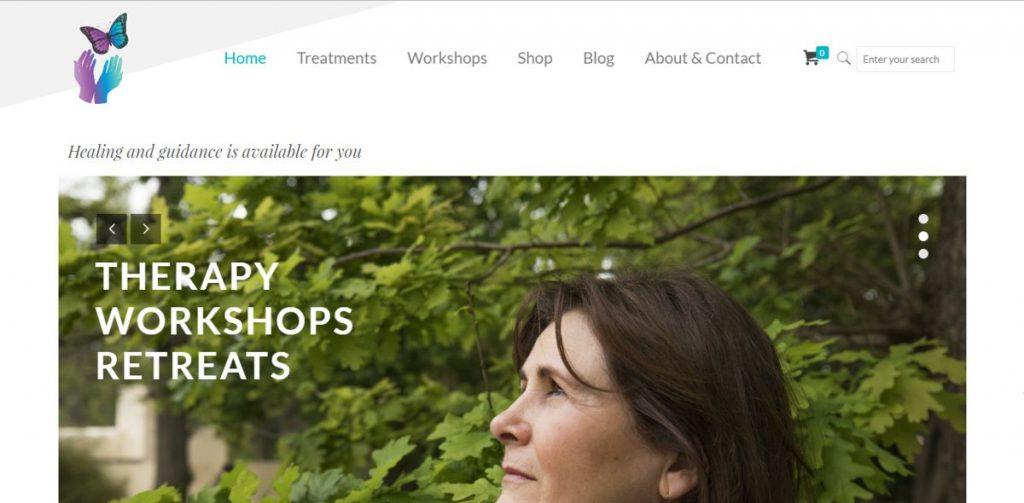Click the cart item count badge
Viewport: 1024px width, 503px height.
pos(822,52)
